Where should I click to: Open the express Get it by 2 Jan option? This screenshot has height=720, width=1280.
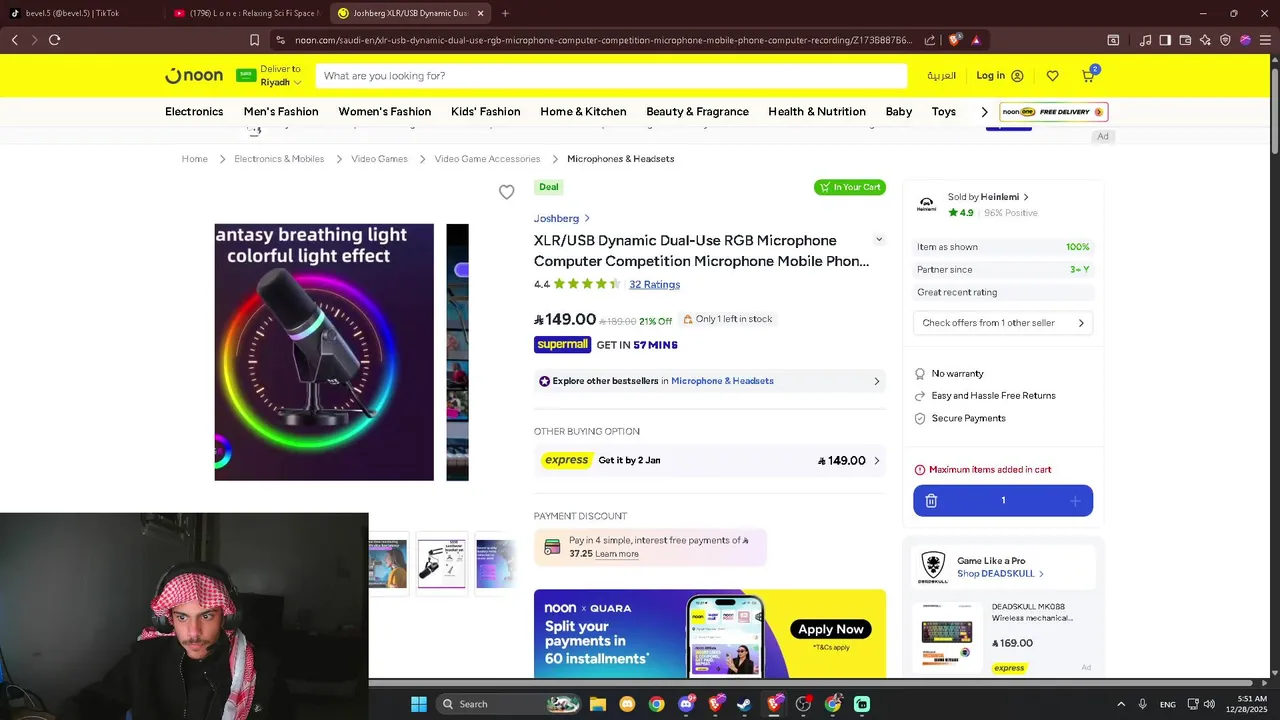coord(710,461)
